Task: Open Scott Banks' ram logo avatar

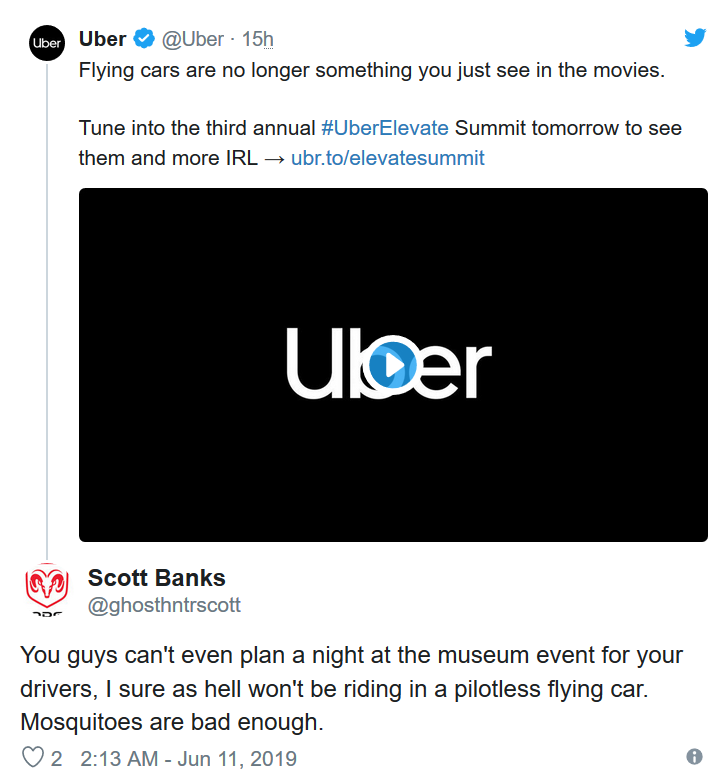Action: tap(46, 588)
